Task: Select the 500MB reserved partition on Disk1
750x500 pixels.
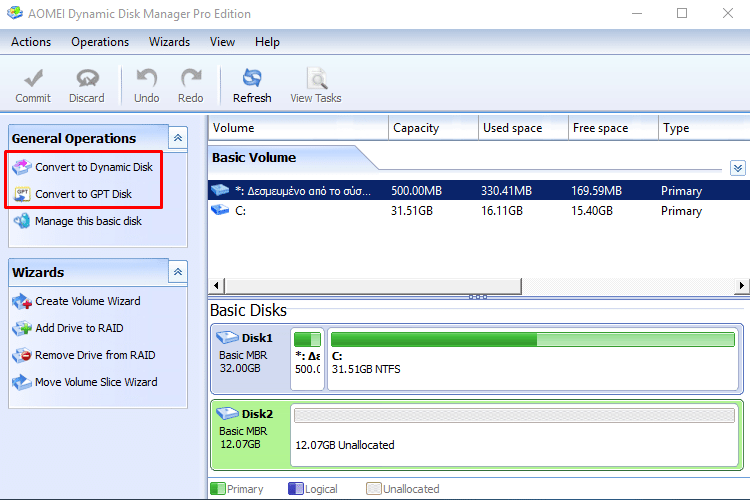Action: point(307,359)
